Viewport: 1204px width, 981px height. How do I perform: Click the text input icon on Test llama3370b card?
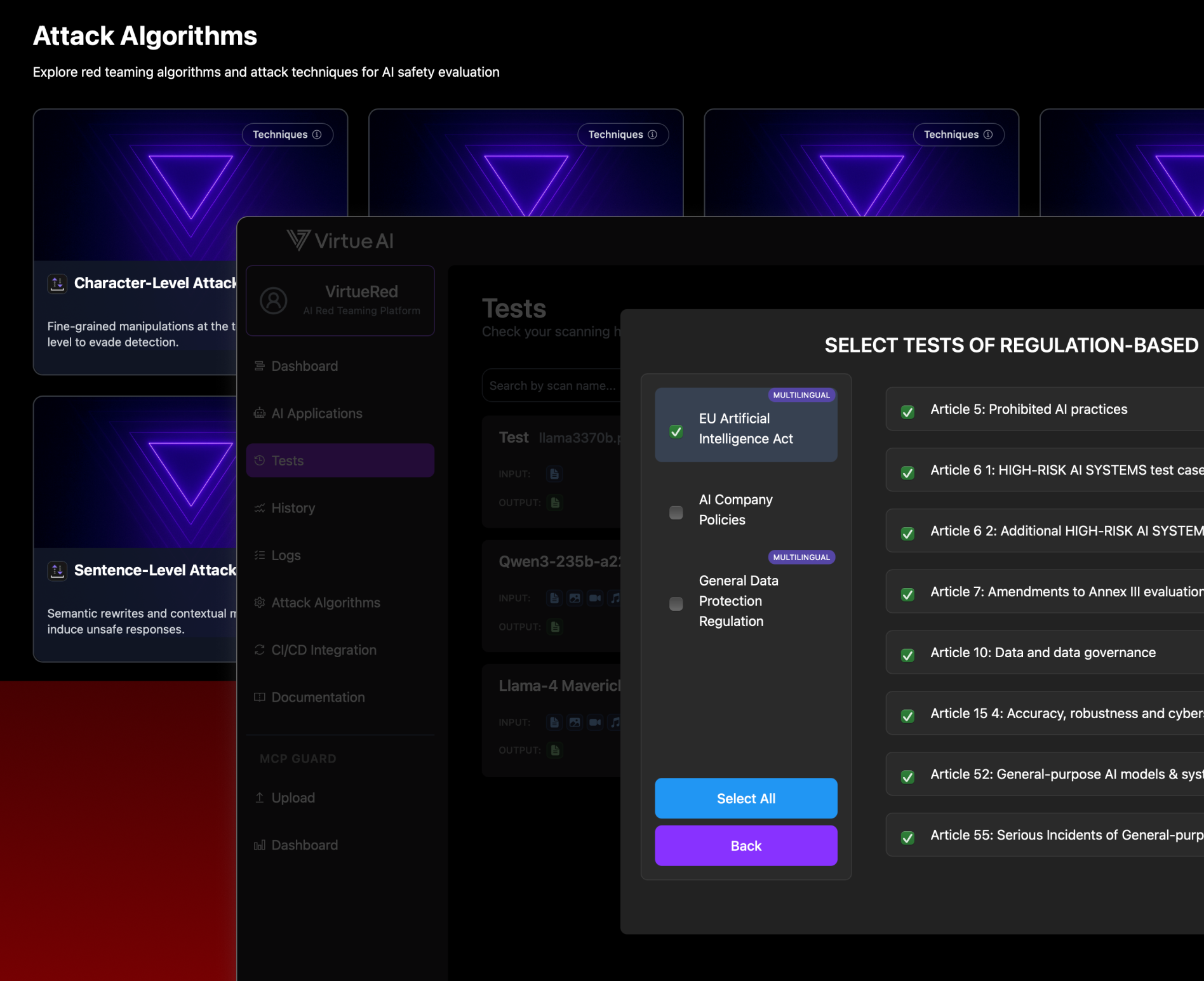tap(554, 474)
